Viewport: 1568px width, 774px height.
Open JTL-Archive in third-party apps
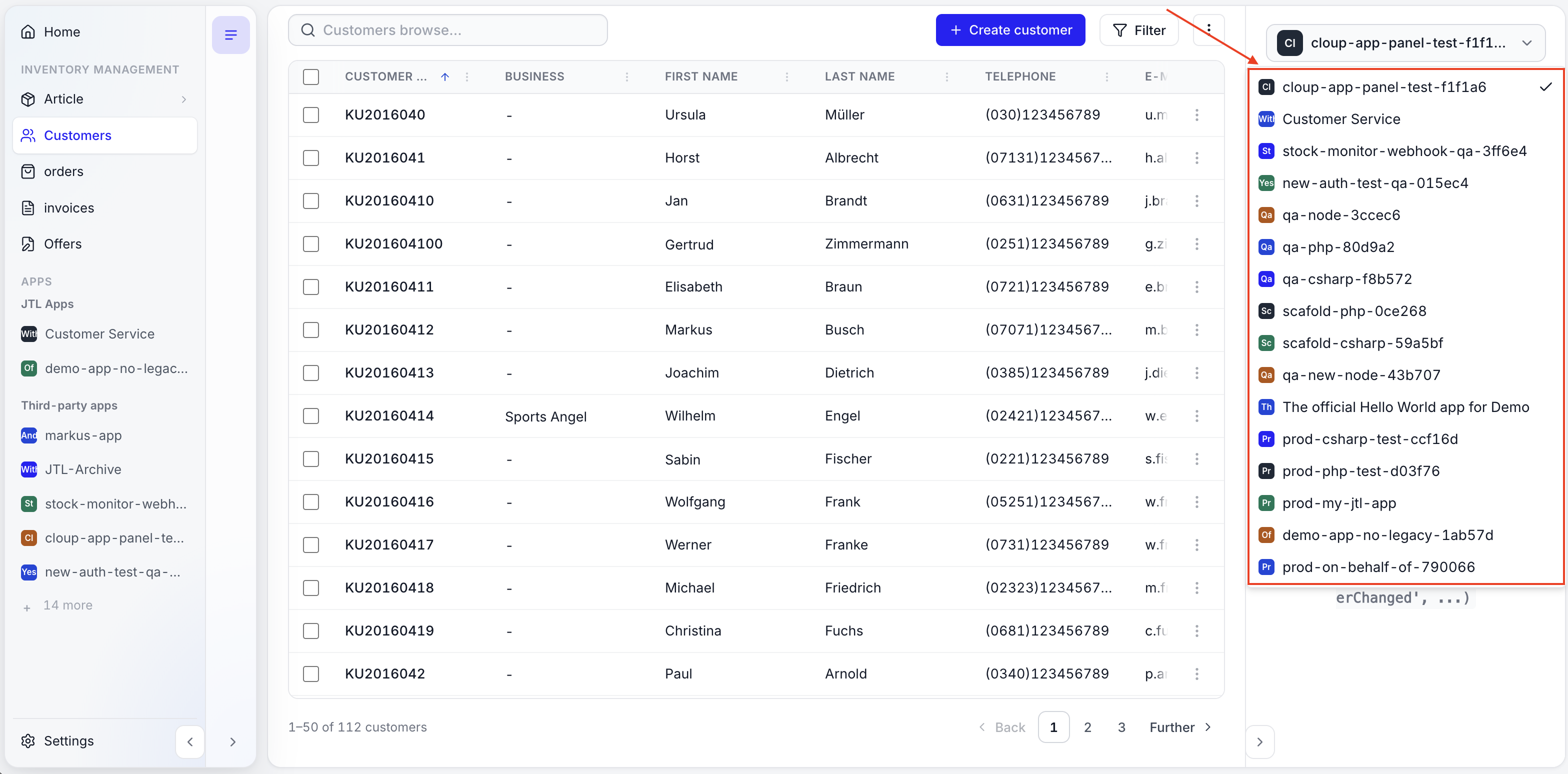104,470
